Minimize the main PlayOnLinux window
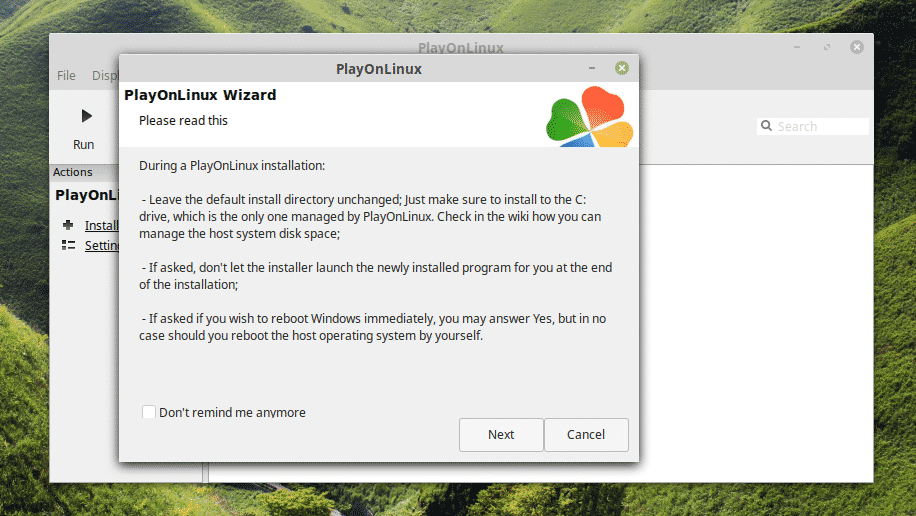 click(x=797, y=47)
